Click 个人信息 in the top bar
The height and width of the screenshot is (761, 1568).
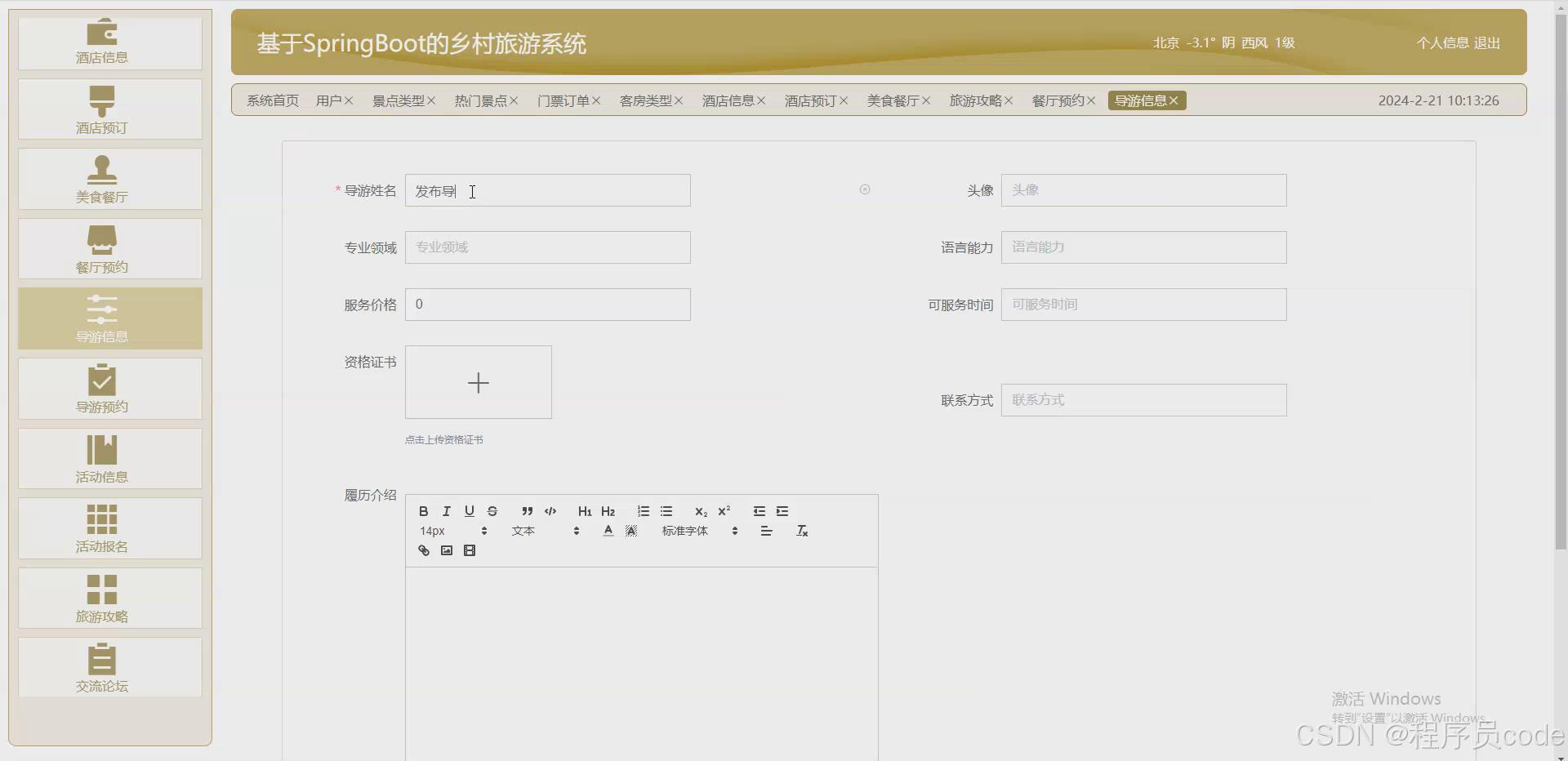1441,42
